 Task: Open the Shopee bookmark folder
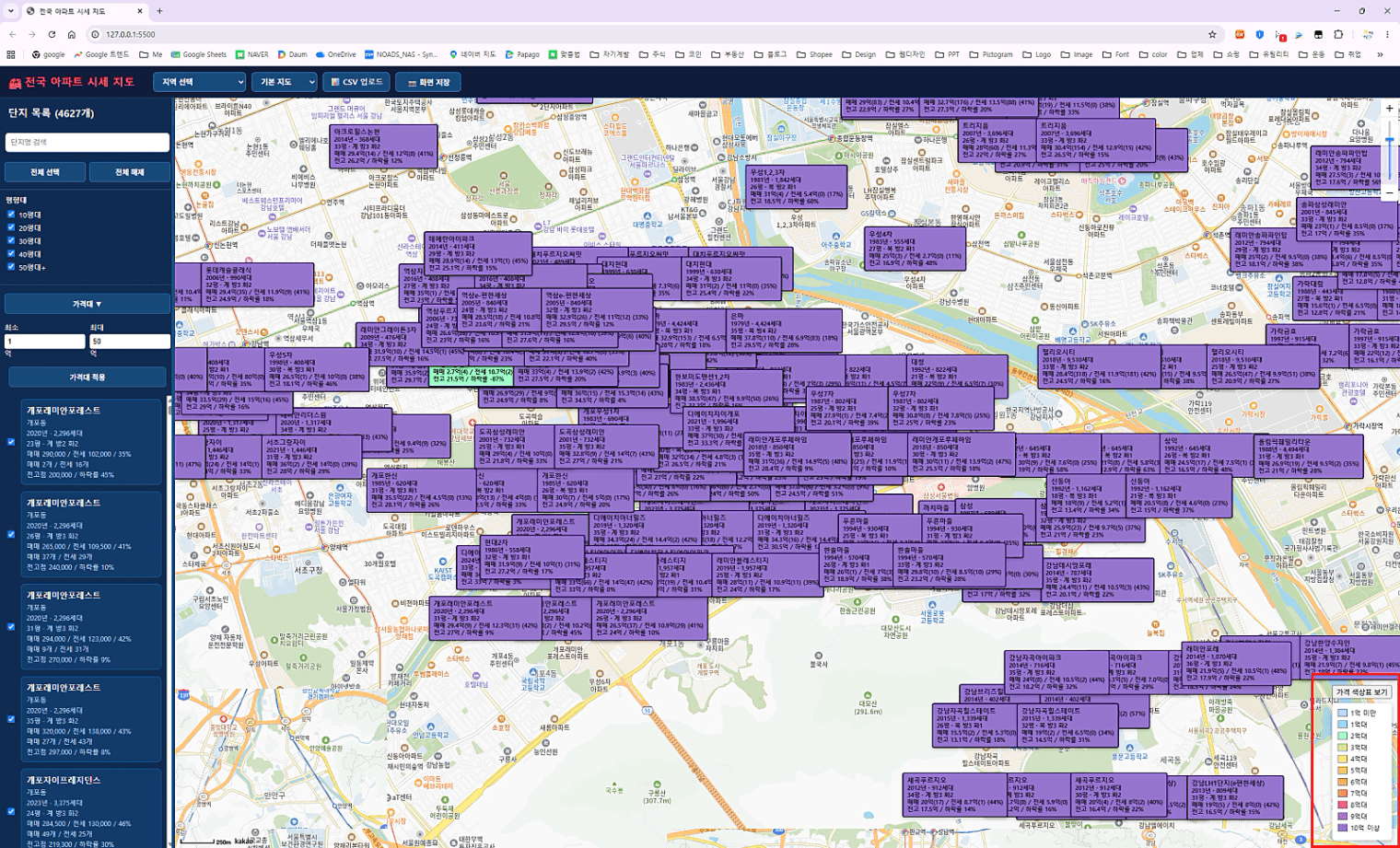(814, 54)
